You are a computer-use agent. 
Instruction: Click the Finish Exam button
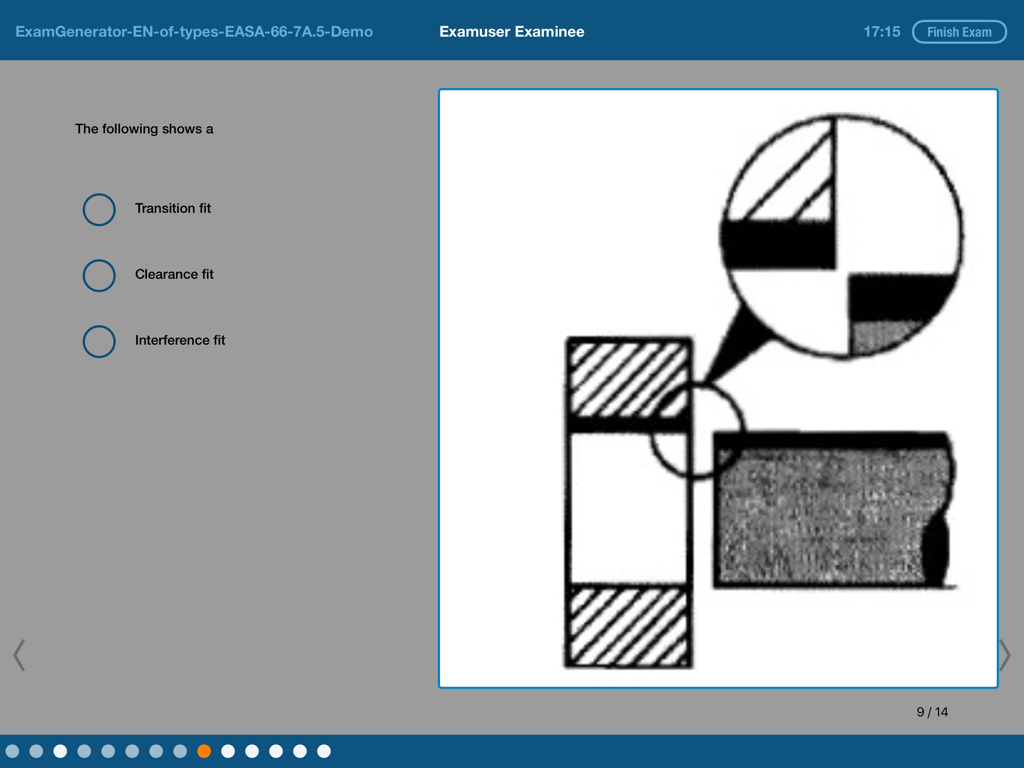coord(959,31)
